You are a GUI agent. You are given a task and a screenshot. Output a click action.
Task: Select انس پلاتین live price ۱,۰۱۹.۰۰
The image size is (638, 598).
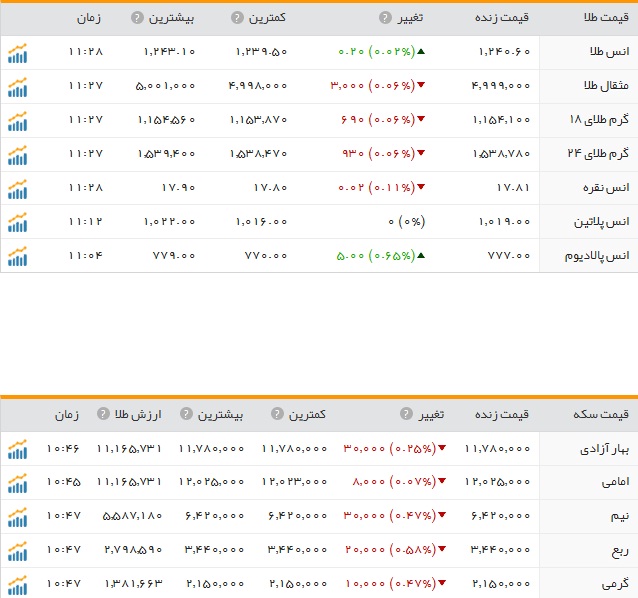pyautogui.click(x=504, y=222)
